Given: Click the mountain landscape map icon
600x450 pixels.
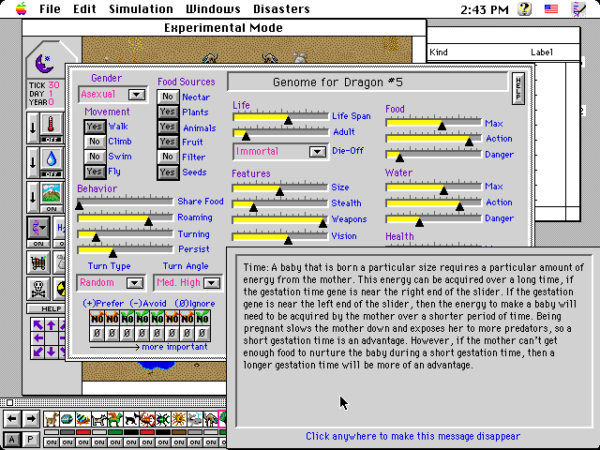Looking at the screenshot, I should pyautogui.click(x=51, y=193).
